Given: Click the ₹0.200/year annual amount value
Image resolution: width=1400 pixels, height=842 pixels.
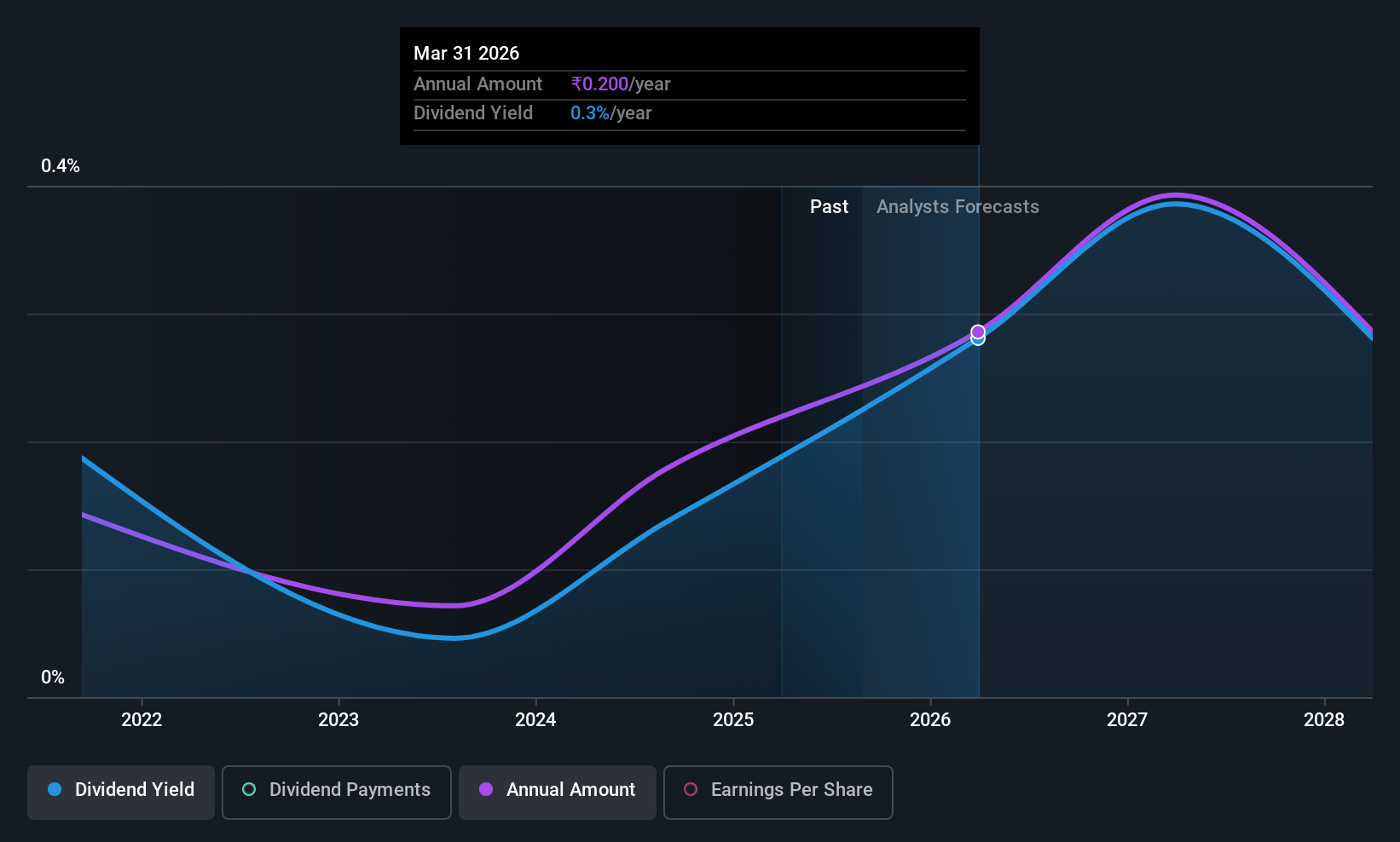Looking at the screenshot, I should [x=621, y=84].
